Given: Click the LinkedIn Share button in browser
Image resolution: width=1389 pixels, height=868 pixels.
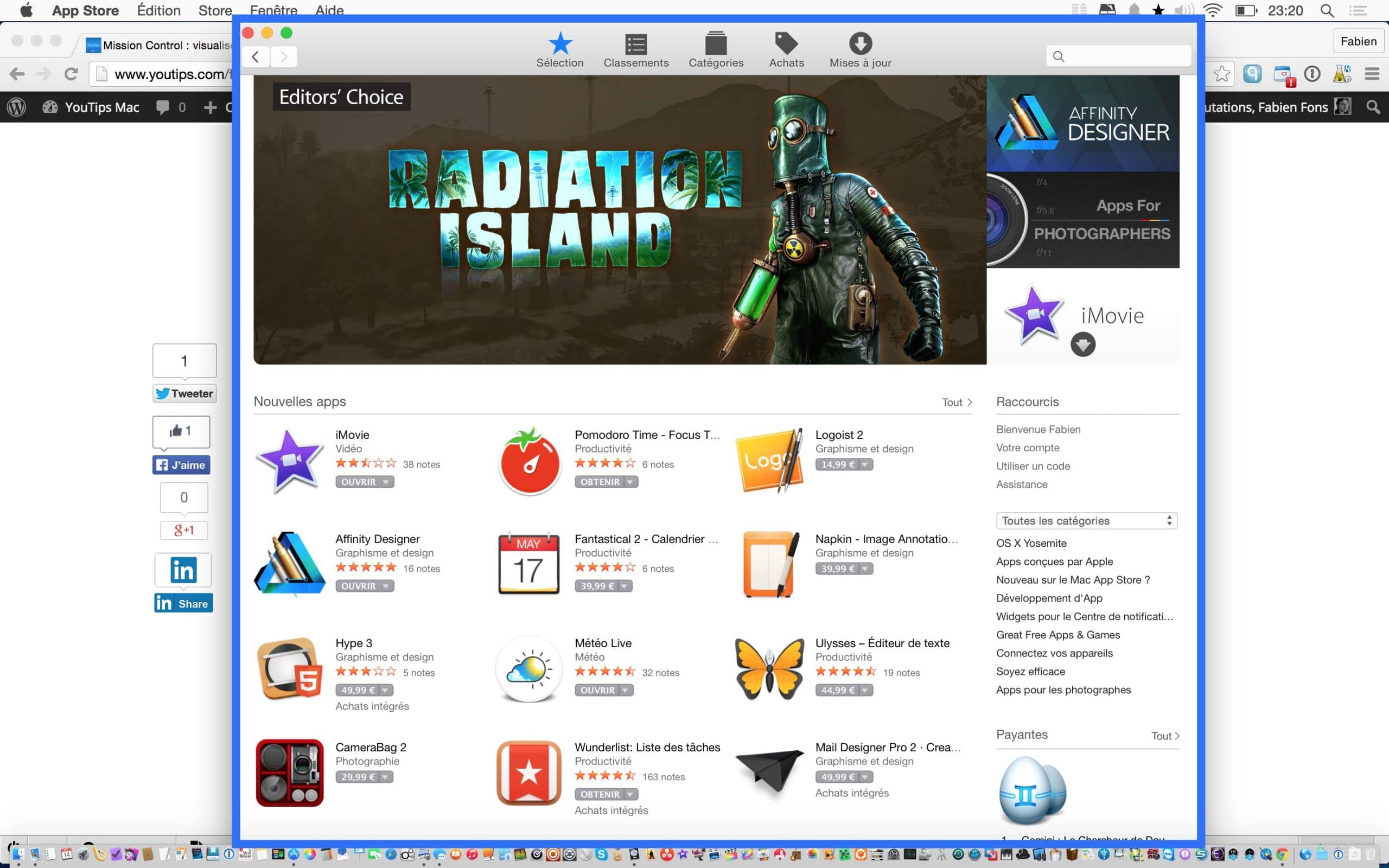Looking at the screenshot, I should point(183,603).
